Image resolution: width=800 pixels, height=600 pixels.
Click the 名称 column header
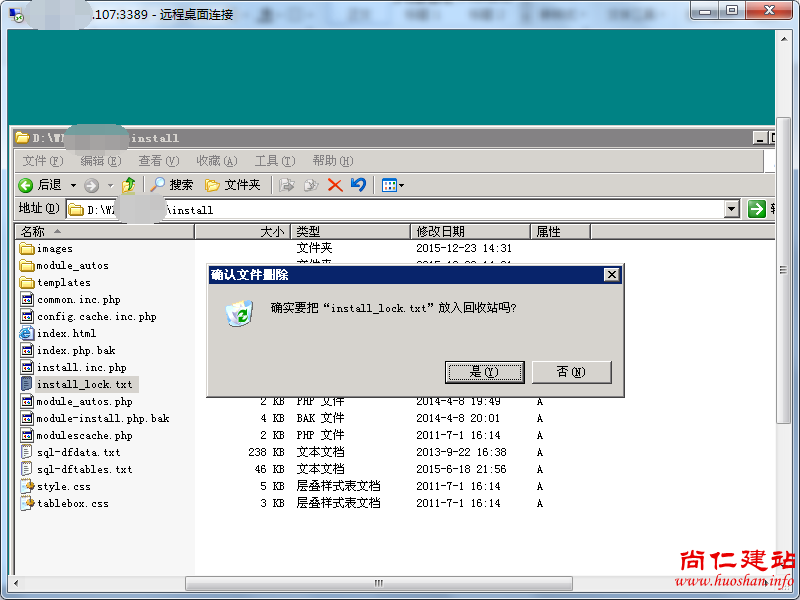(100, 231)
